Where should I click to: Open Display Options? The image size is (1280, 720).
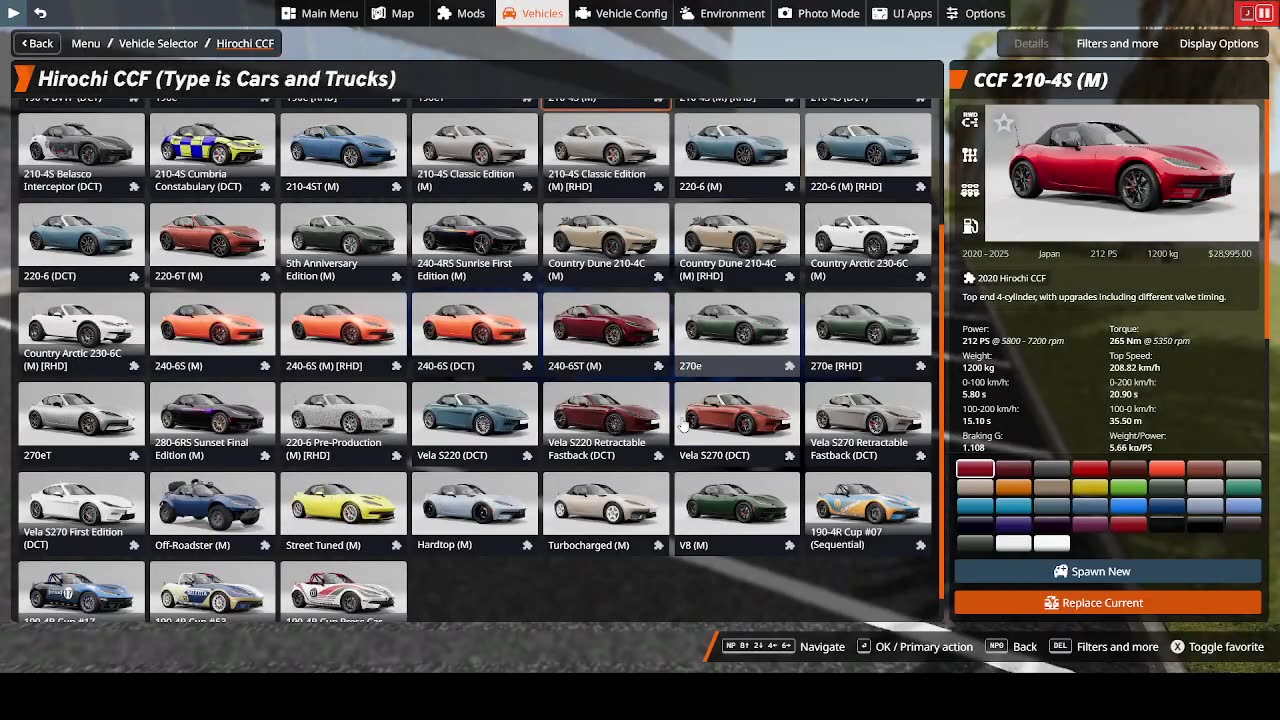pos(1218,44)
